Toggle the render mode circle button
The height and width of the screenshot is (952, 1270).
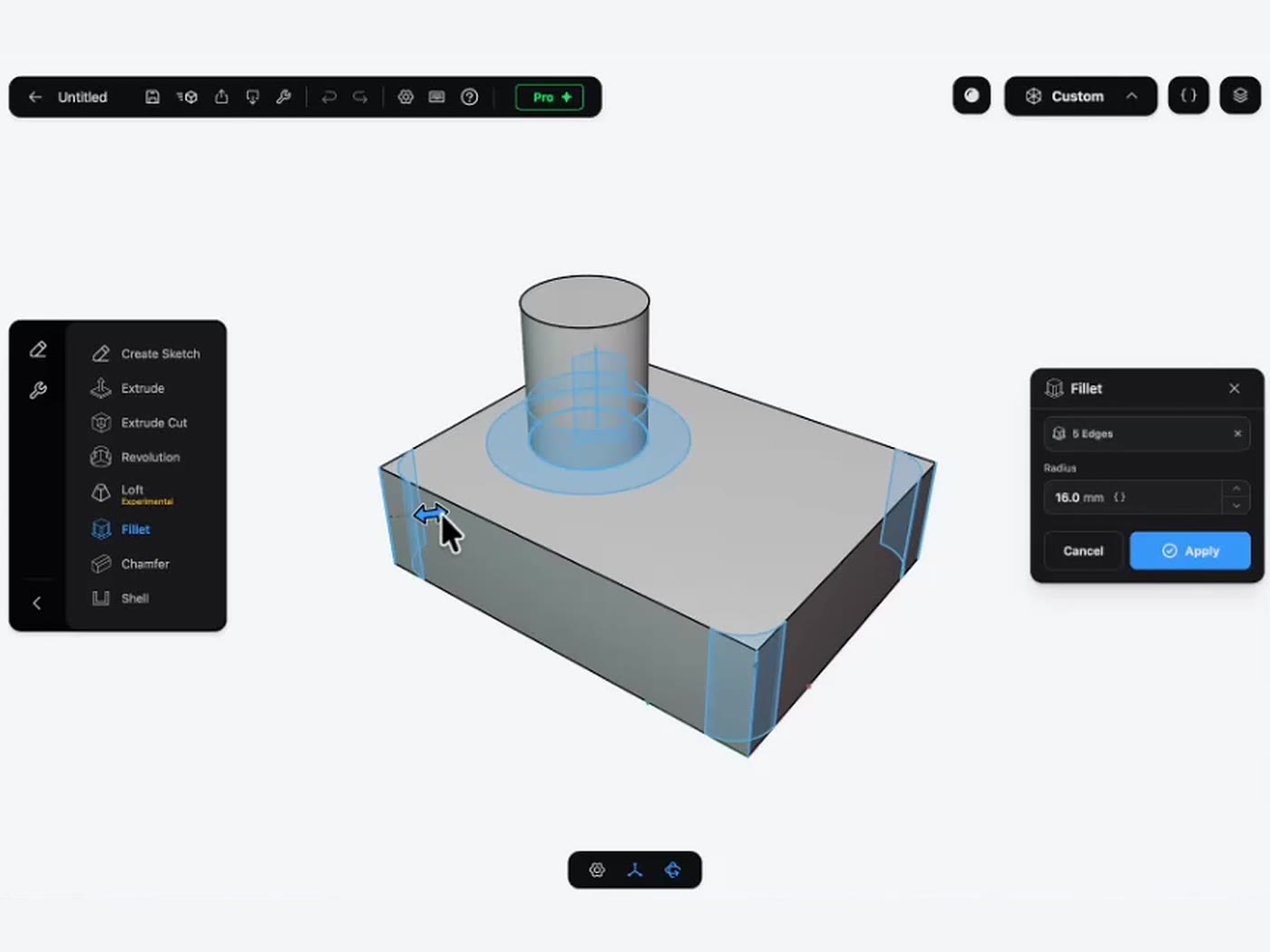[972, 95]
